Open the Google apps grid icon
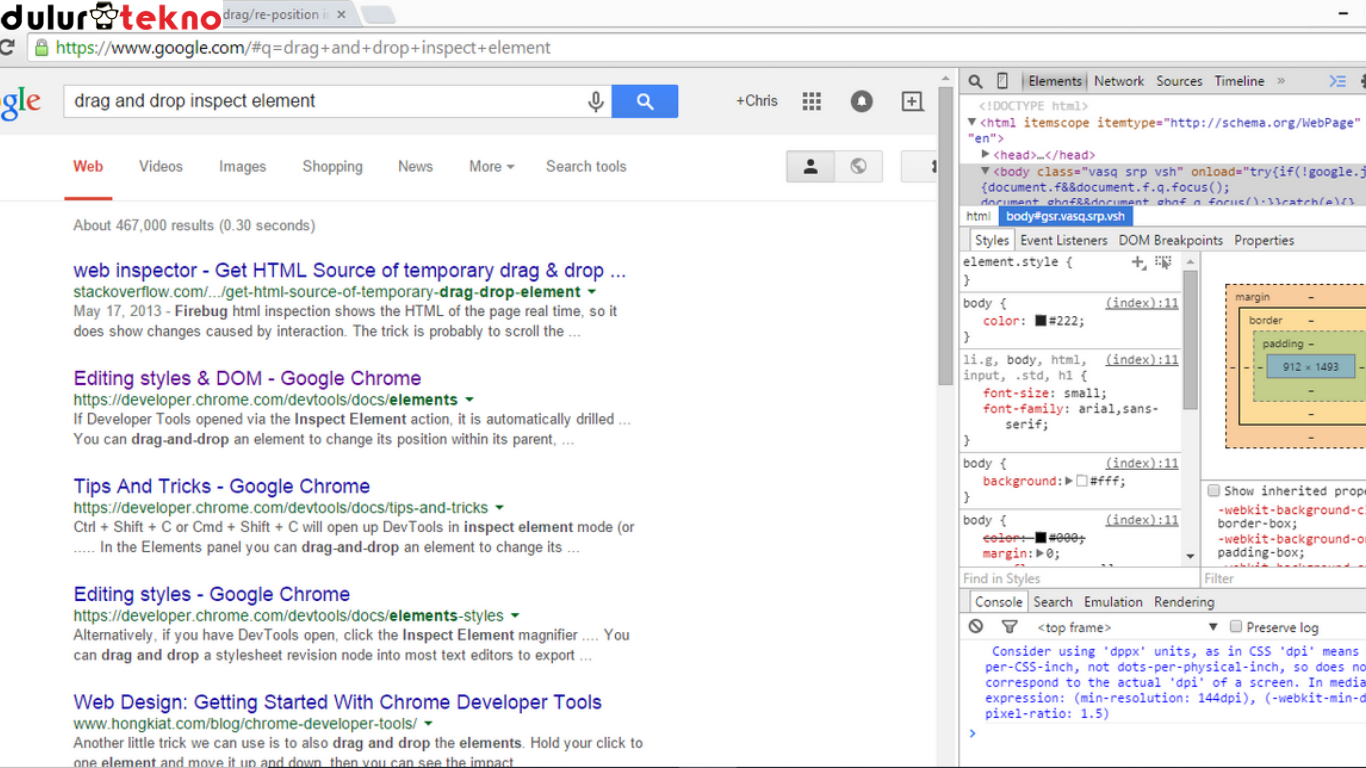1366x768 pixels. [x=812, y=101]
